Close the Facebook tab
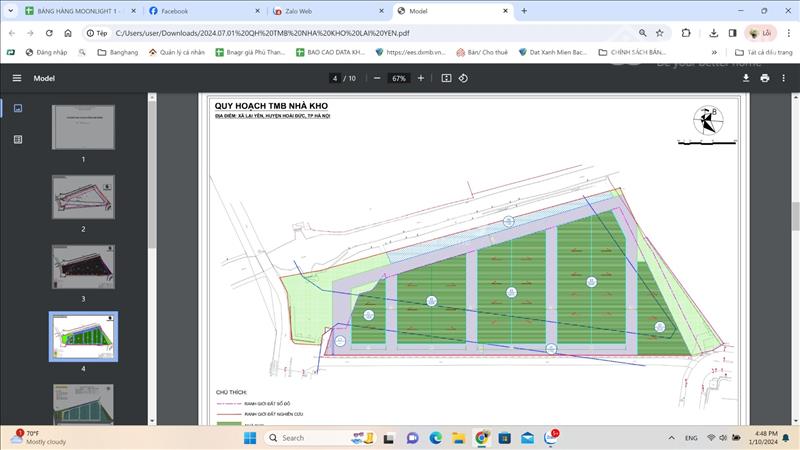 258,11
